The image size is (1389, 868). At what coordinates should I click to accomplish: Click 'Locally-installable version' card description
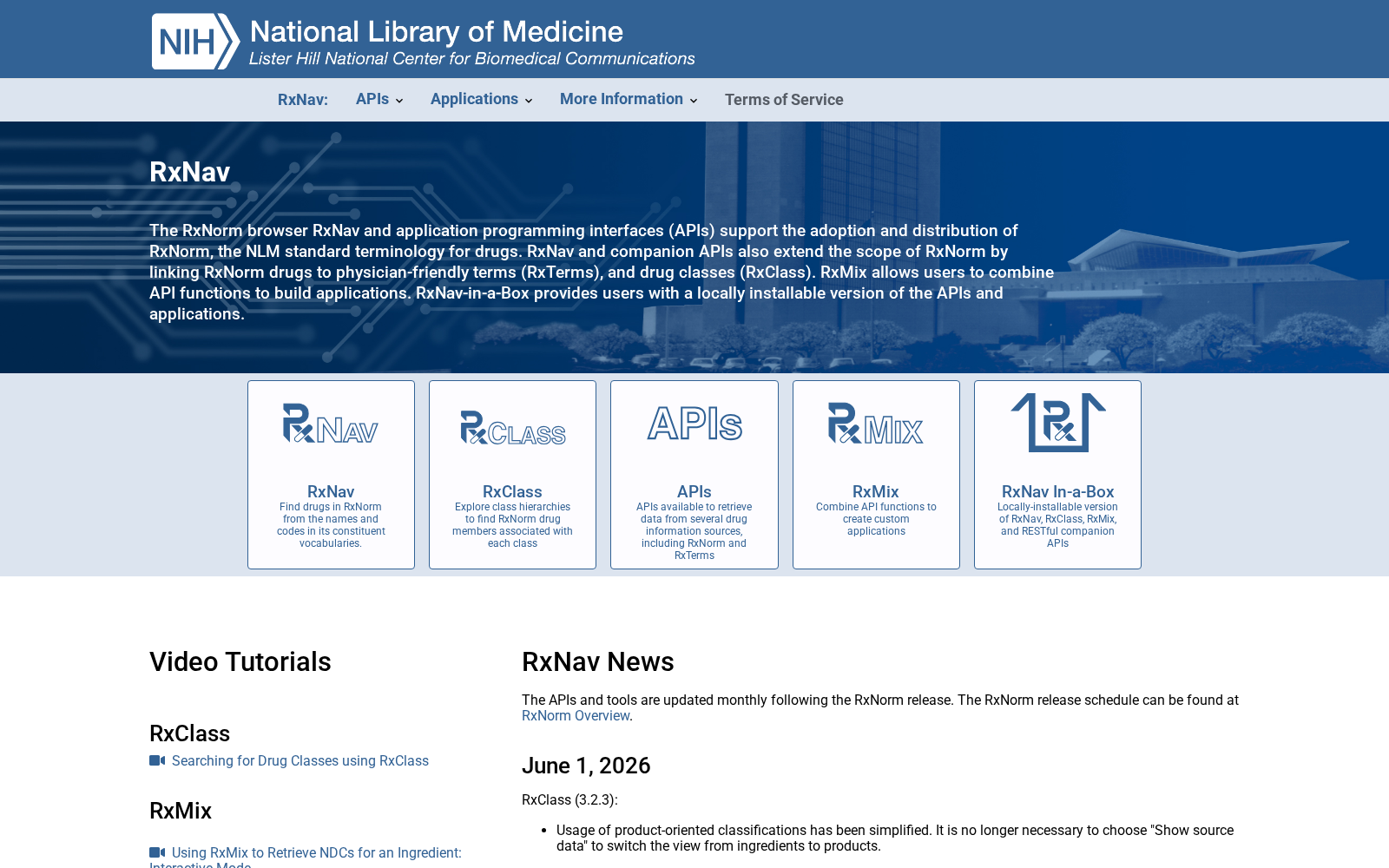[1057, 525]
